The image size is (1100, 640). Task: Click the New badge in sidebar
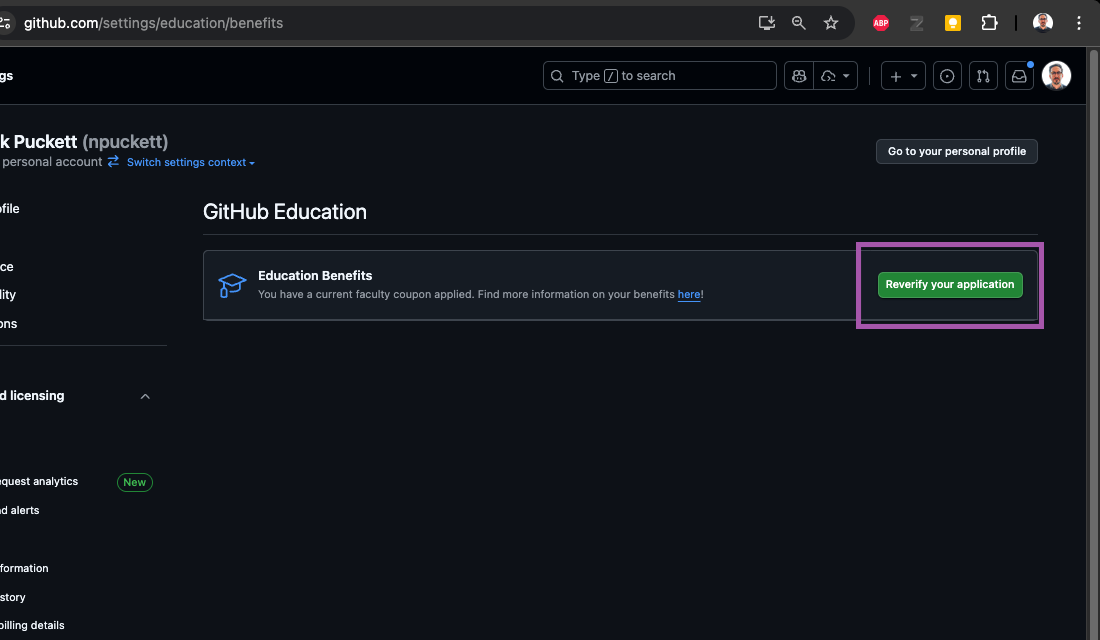135,482
